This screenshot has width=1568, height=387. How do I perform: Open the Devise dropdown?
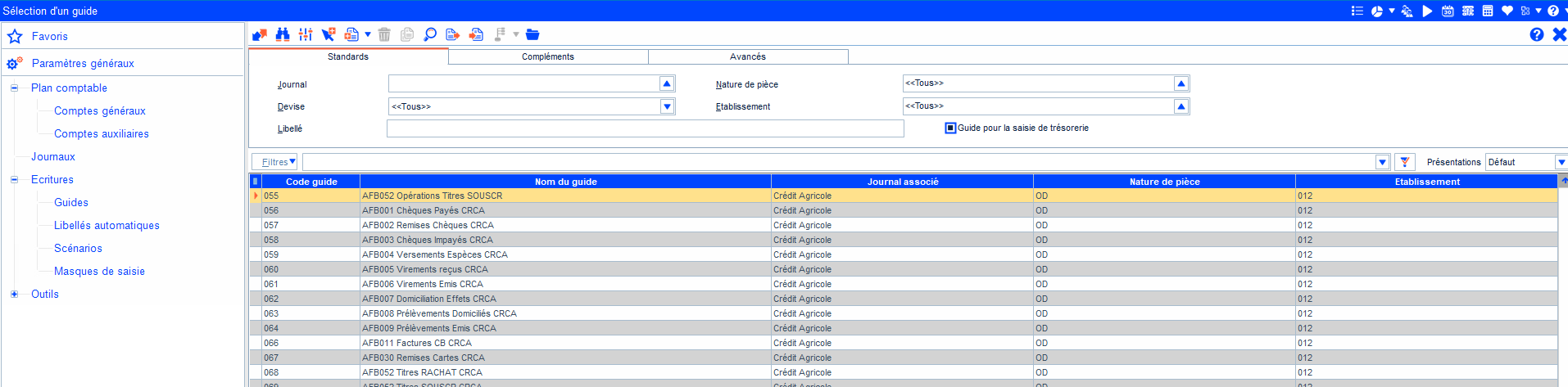(667, 106)
